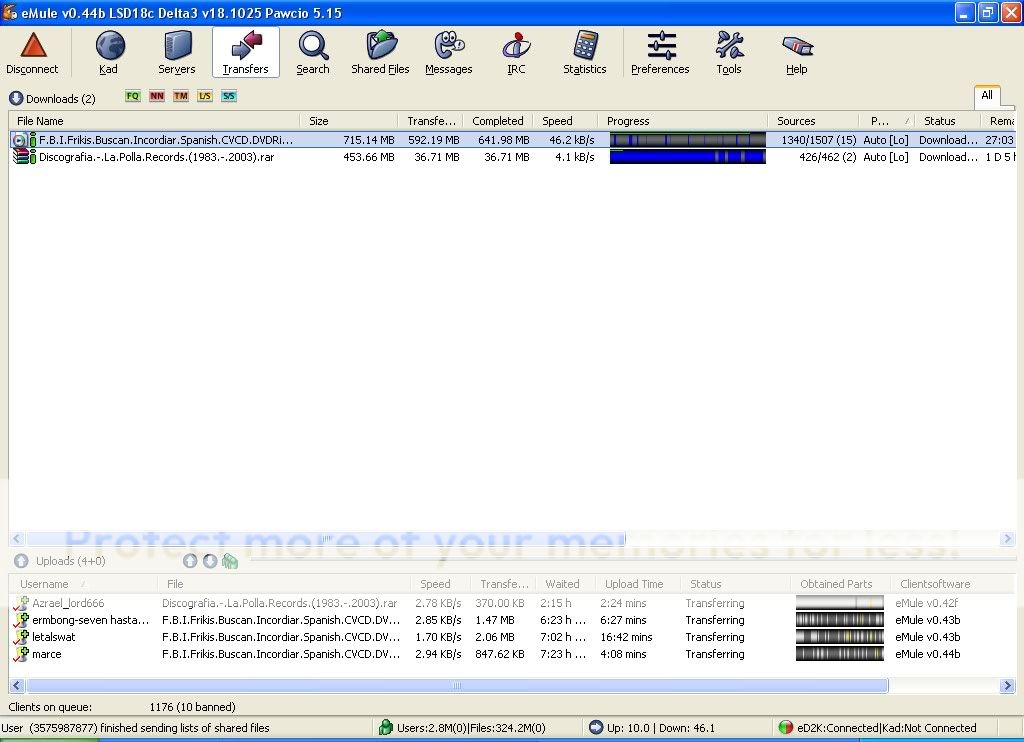Viewport: 1024px width, 742px height.
Task: Select the Discografia La Polla Records download
Action: [512, 157]
